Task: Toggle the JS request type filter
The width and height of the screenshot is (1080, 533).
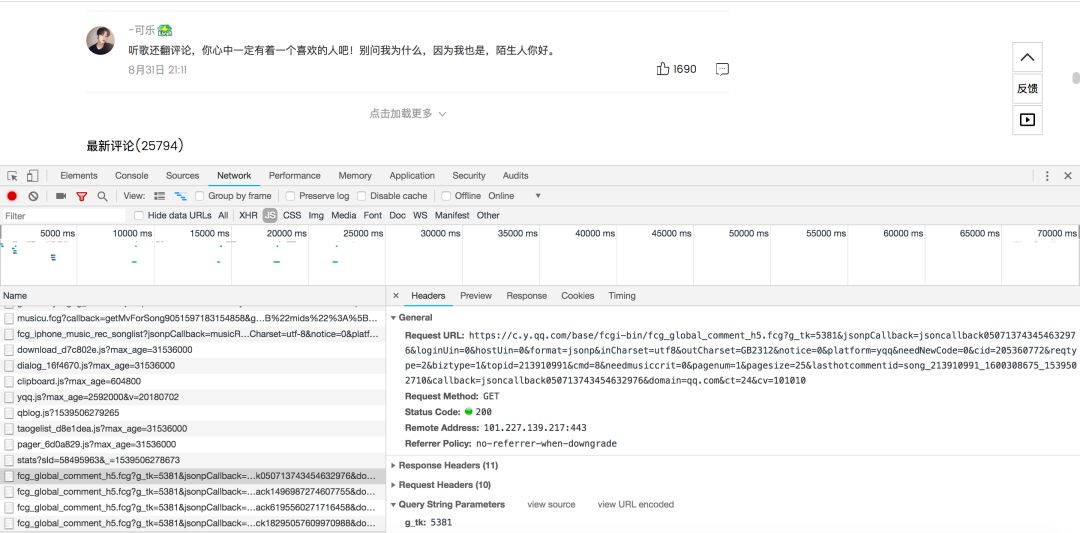Action: [x=270, y=216]
